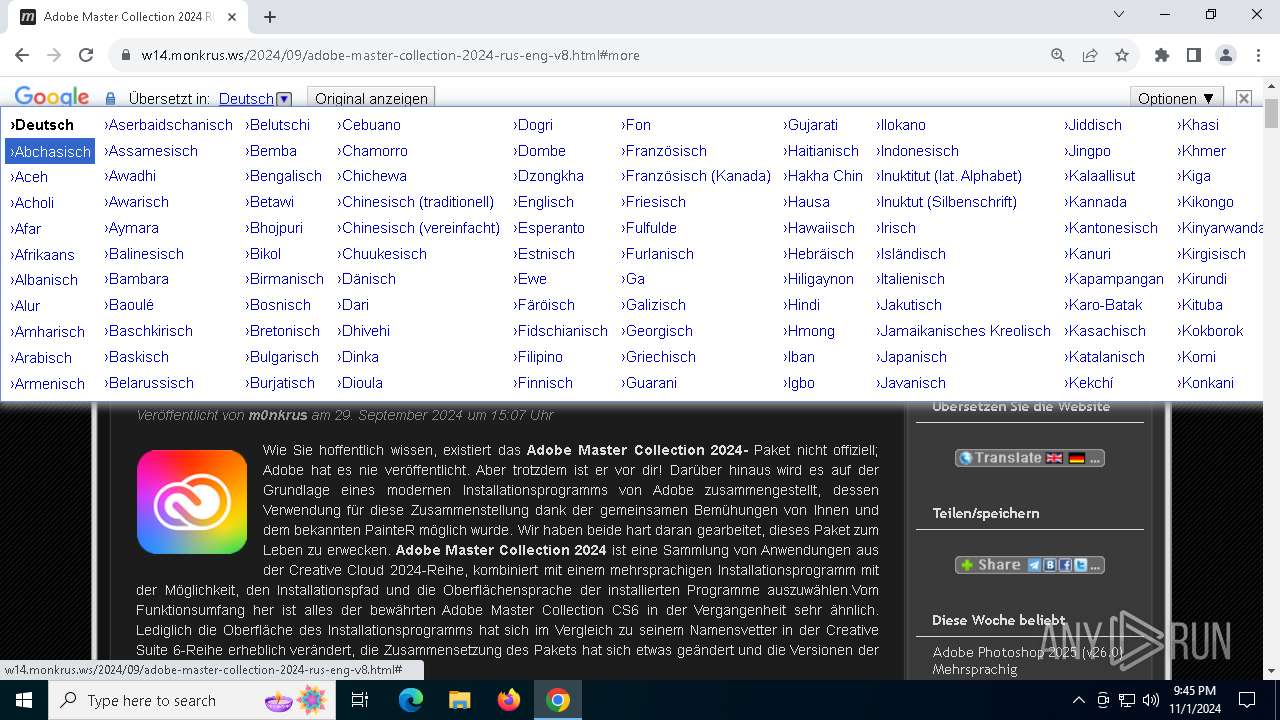Reload the current page
1280x720 pixels.
pyautogui.click(x=86, y=55)
